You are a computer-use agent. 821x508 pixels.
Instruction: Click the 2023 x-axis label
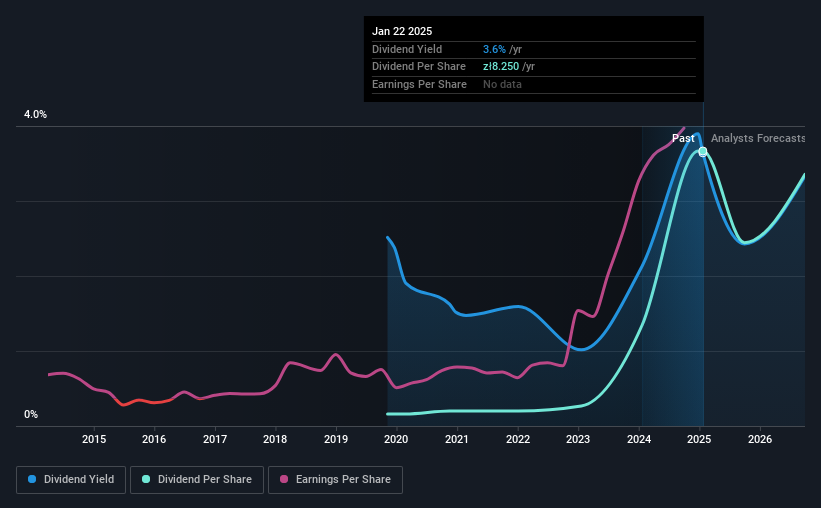(x=578, y=439)
